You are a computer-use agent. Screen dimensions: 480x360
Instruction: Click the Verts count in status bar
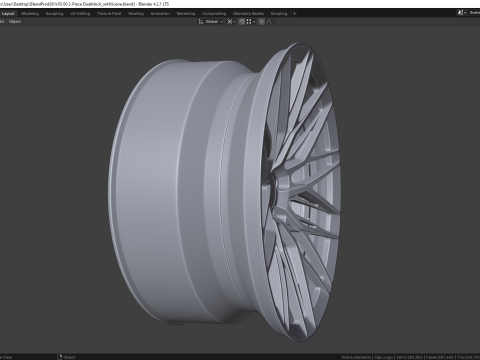(410, 357)
